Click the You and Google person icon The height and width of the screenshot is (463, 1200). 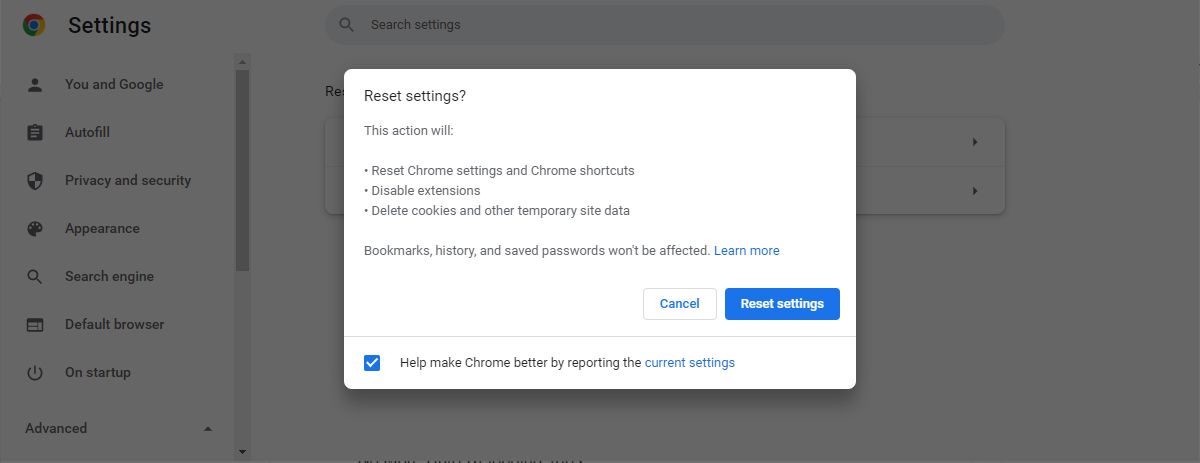(x=35, y=85)
